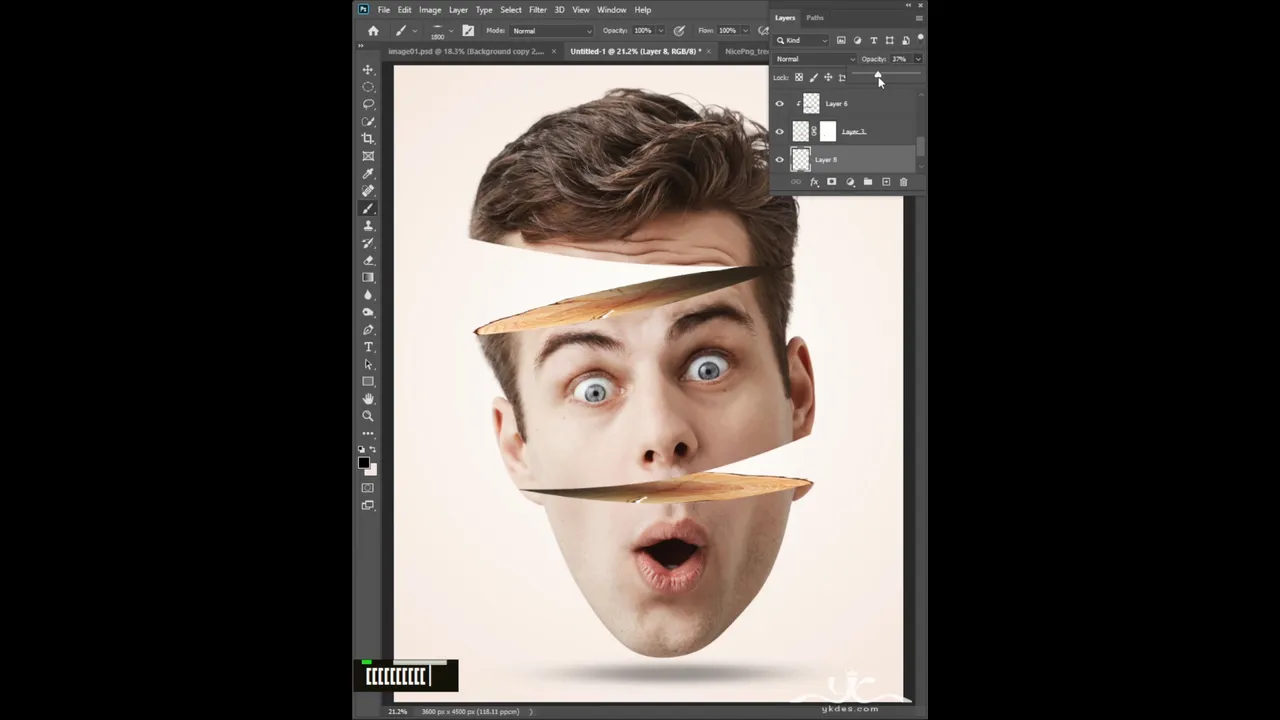Viewport: 1280px width, 720px height.
Task: Expand the Kind filter dropdown
Action: pyautogui.click(x=804, y=41)
